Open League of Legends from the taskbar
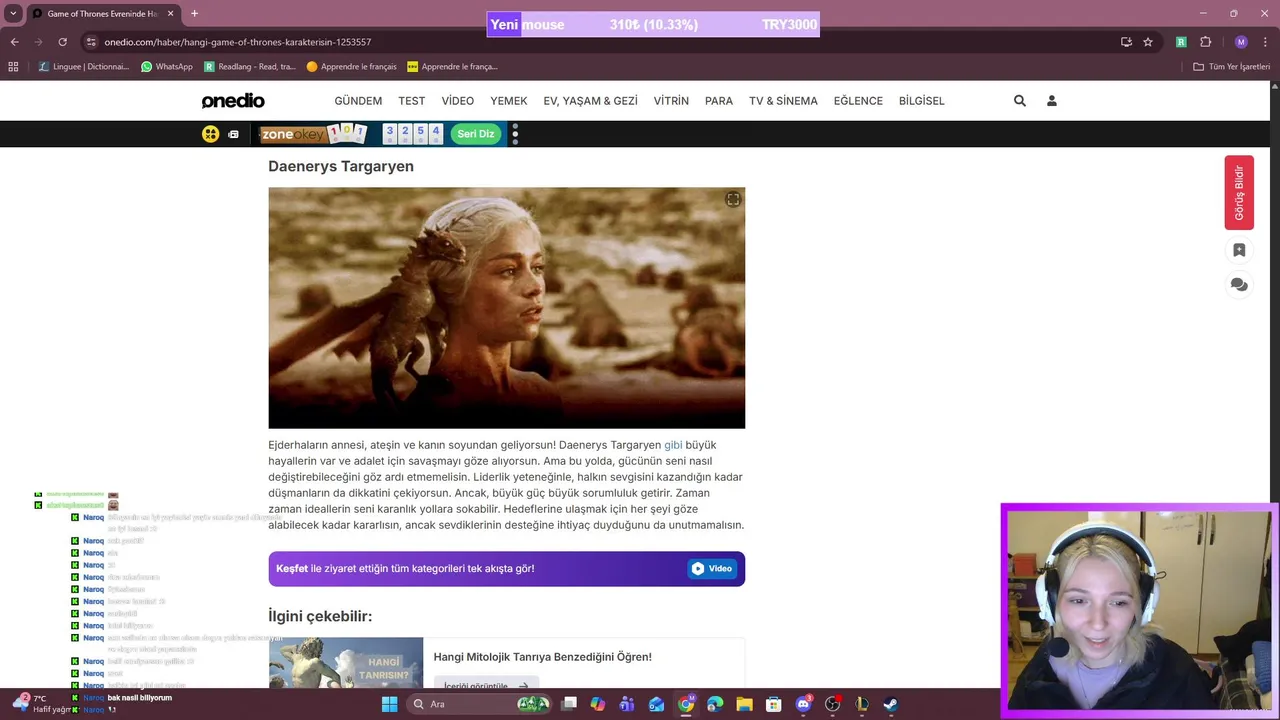This screenshot has height=720, width=1280. click(861, 704)
